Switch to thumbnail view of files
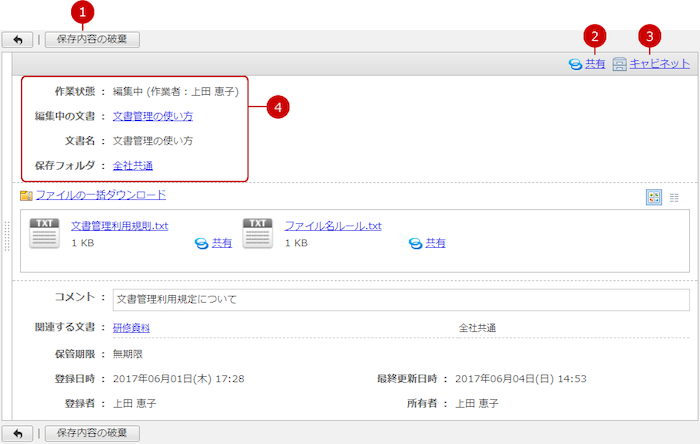Image resolution: width=700 pixels, height=444 pixels. pyautogui.click(x=654, y=198)
